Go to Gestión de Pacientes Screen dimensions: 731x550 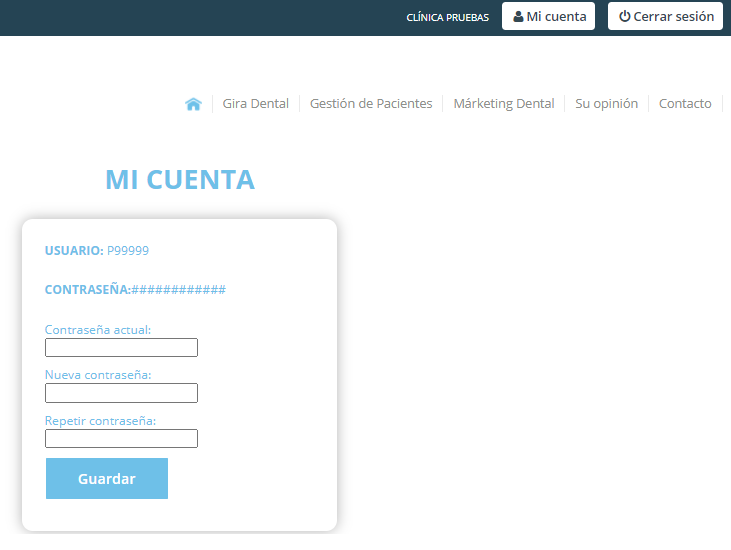pos(371,104)
